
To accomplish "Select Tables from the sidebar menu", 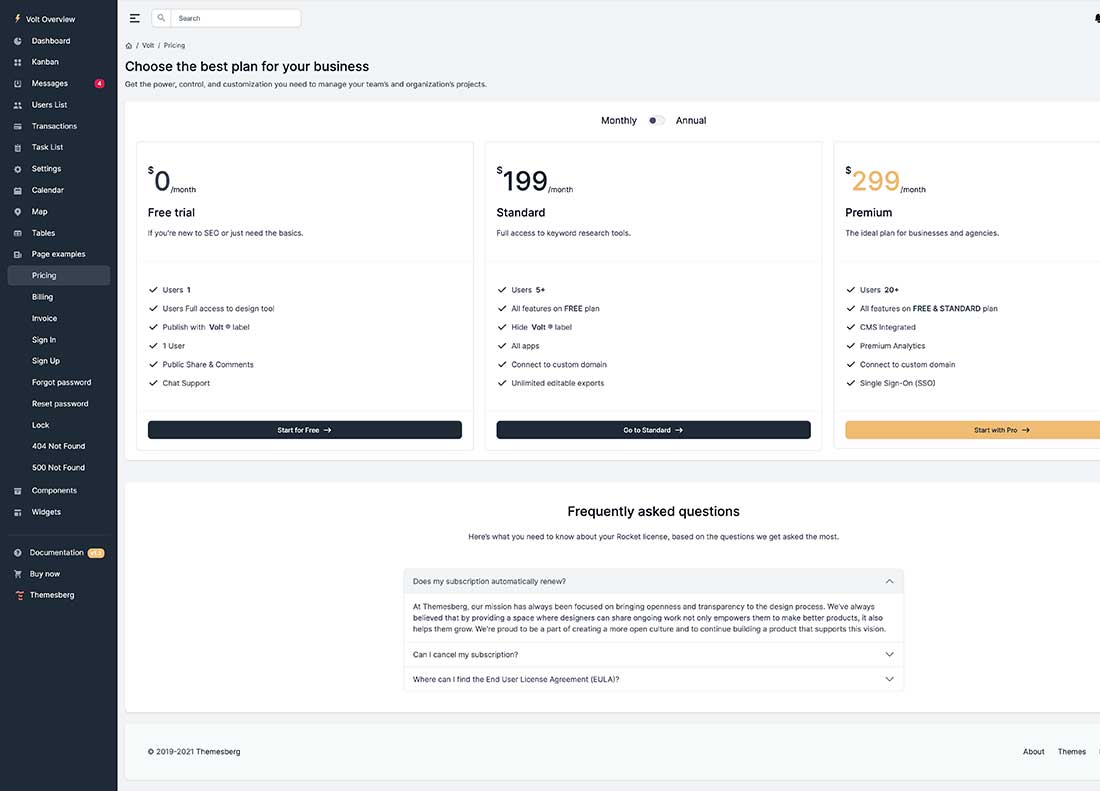I will tap(20, 232).
